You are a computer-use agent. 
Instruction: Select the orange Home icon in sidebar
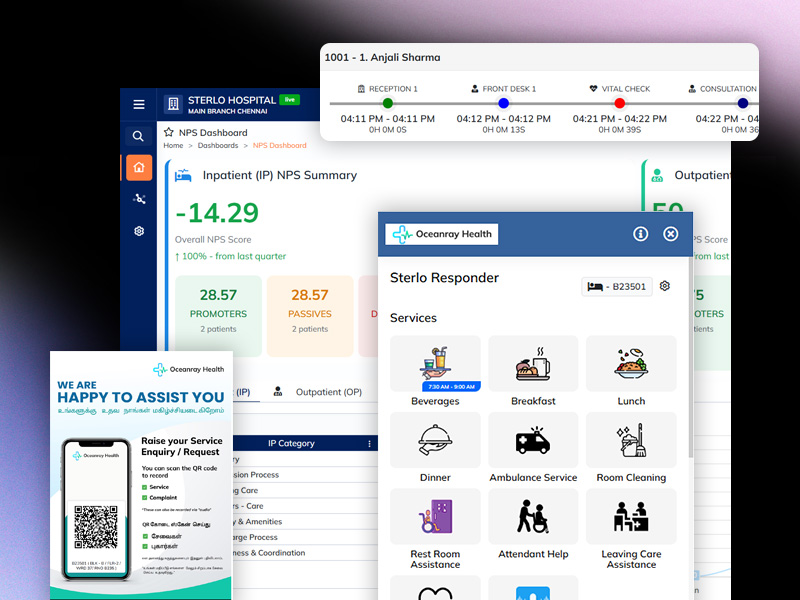(x=138, y=167)
